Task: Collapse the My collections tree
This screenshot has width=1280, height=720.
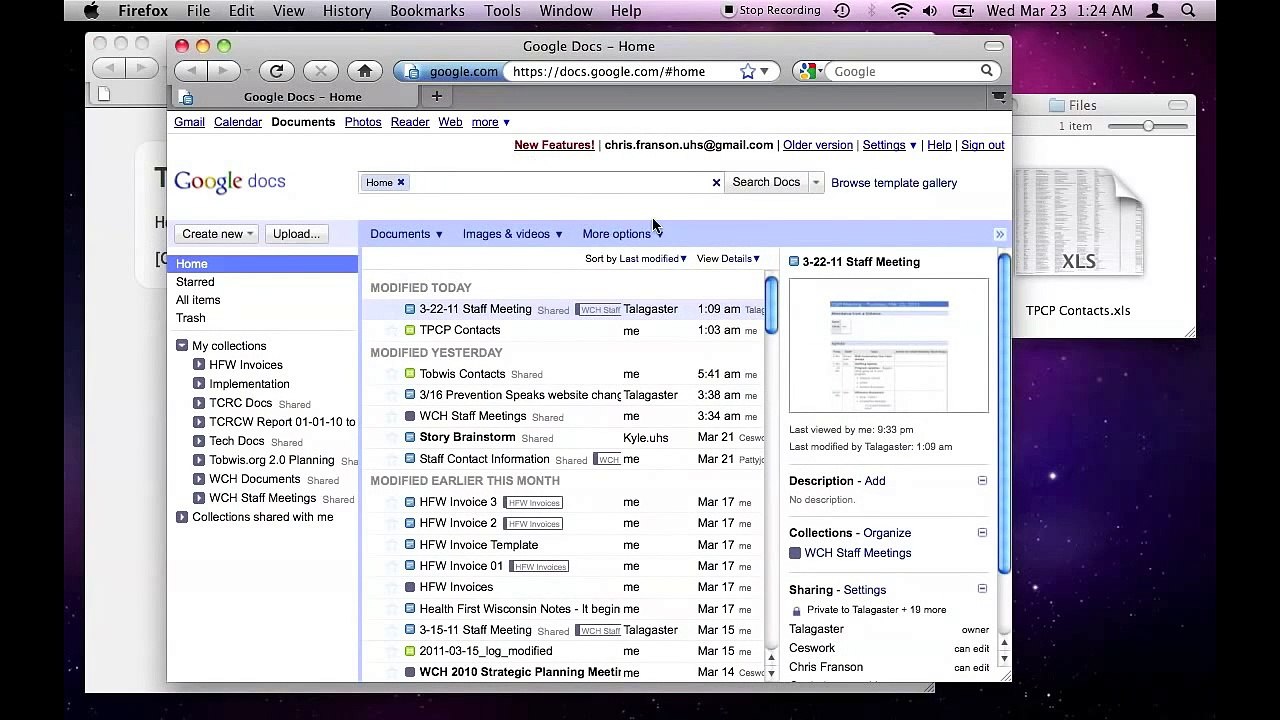Action: [182, 346]
